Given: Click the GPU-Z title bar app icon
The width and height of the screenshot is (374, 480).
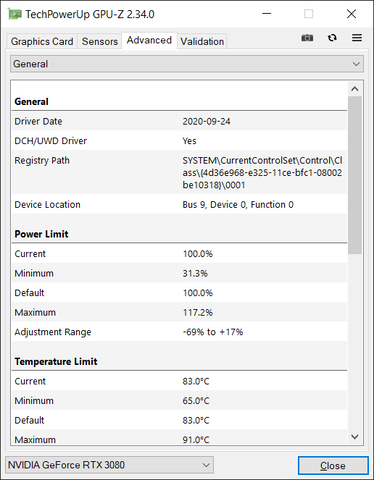Looking at the screenshot, I should [x=15, y=14].
